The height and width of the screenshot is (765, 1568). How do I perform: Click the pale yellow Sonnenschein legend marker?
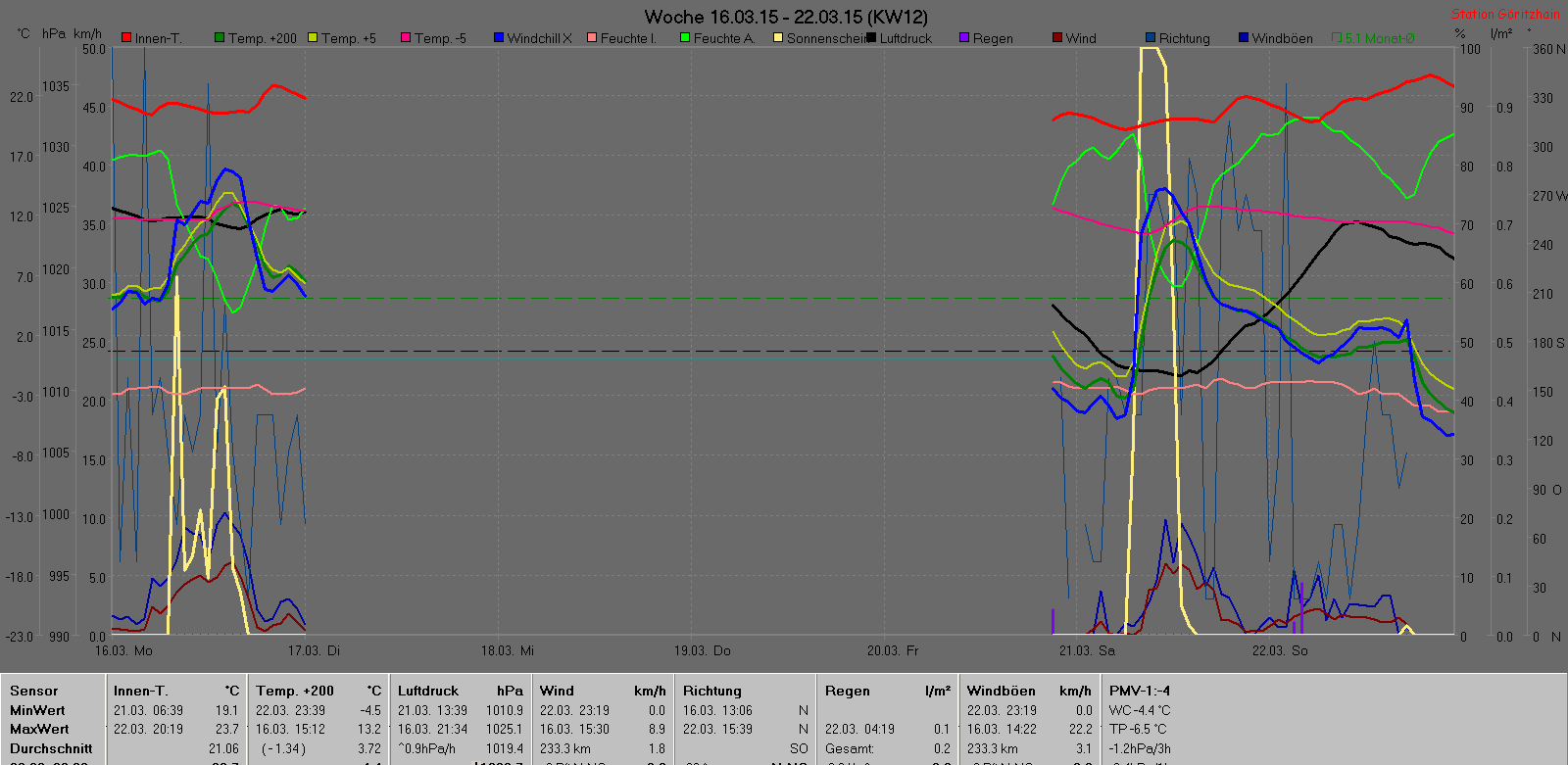point(778,38)
